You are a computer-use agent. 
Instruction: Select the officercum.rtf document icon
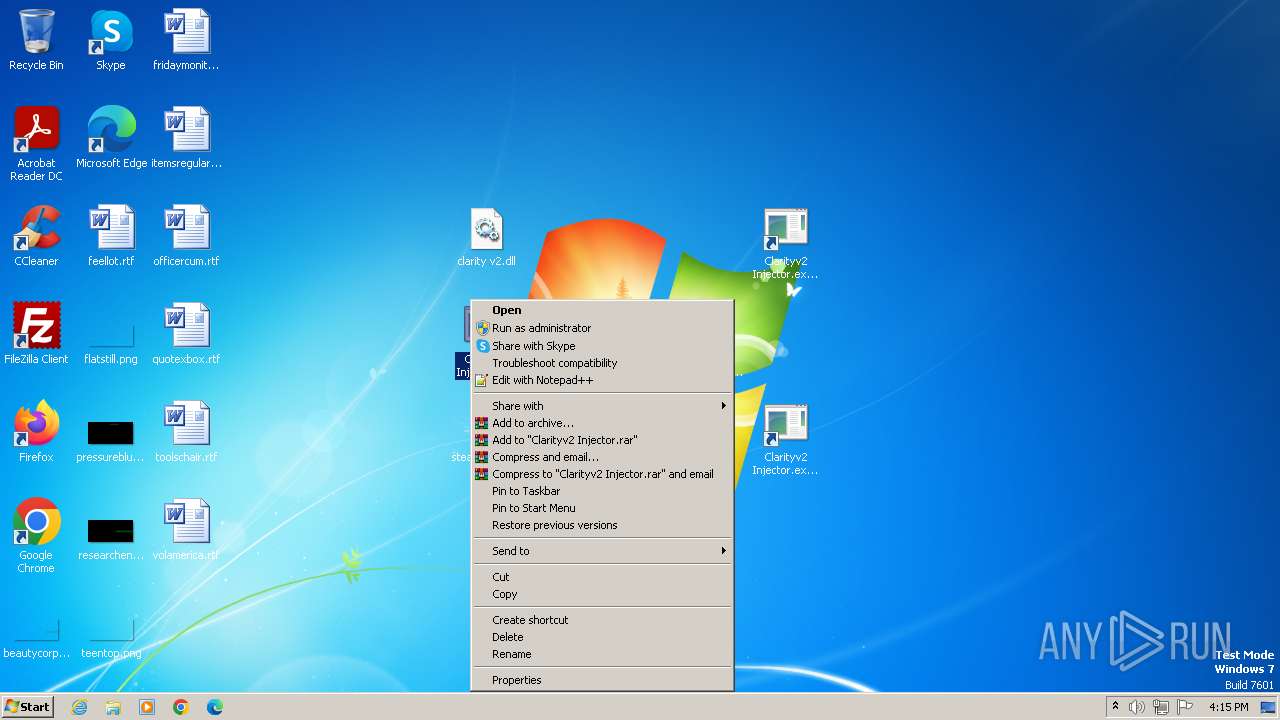click(x=186, y=236)
